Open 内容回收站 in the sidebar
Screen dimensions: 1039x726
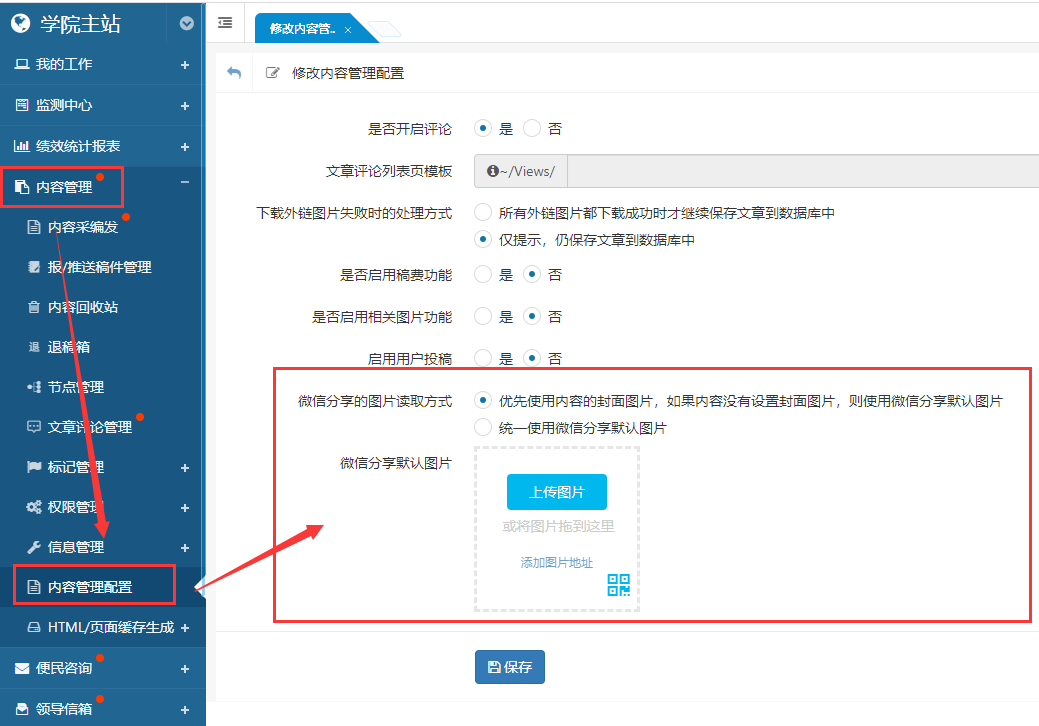tap(83, 307)
